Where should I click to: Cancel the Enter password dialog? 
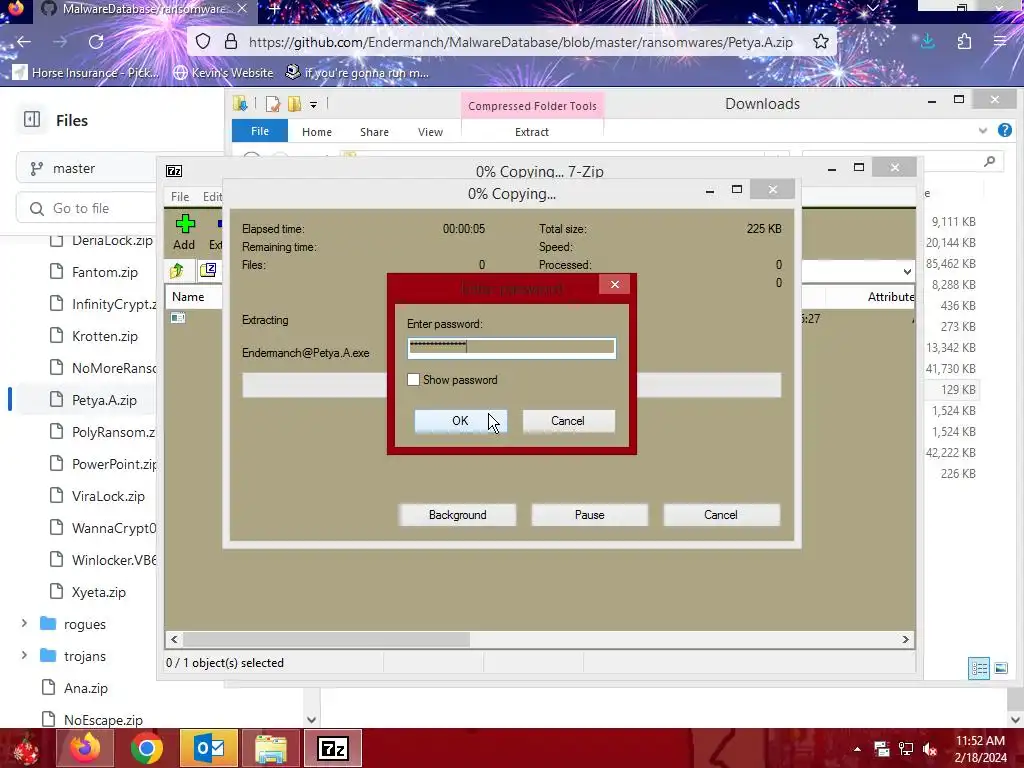pyautogui.click(x=568, y=421)
